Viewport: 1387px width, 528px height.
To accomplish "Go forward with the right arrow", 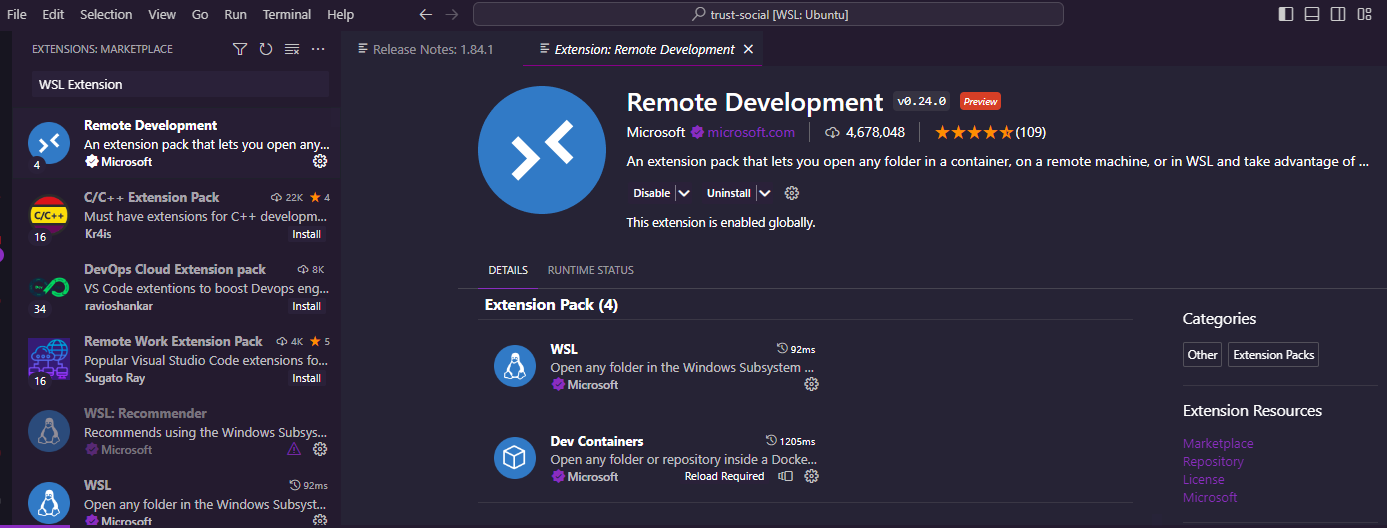I will tap(452, 14).
